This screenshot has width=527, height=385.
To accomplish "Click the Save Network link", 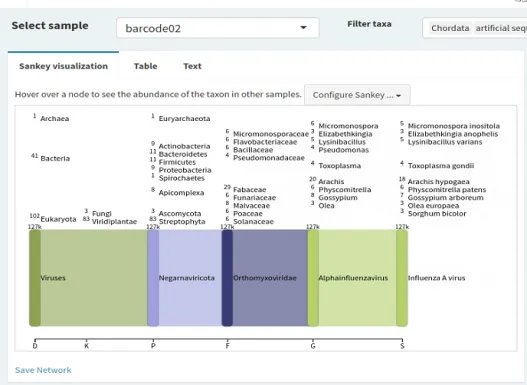I will pyautogui.click(x=43, y=370).
